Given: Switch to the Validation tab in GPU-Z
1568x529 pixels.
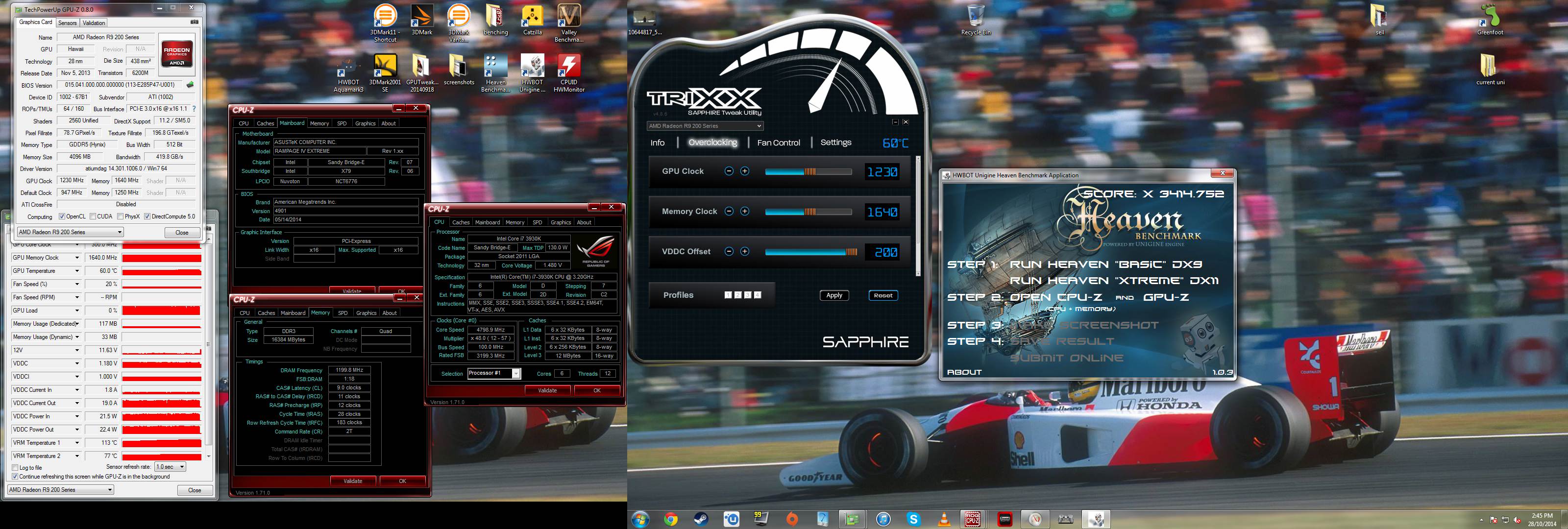Looking at the screenshot, I should (94, 23).
